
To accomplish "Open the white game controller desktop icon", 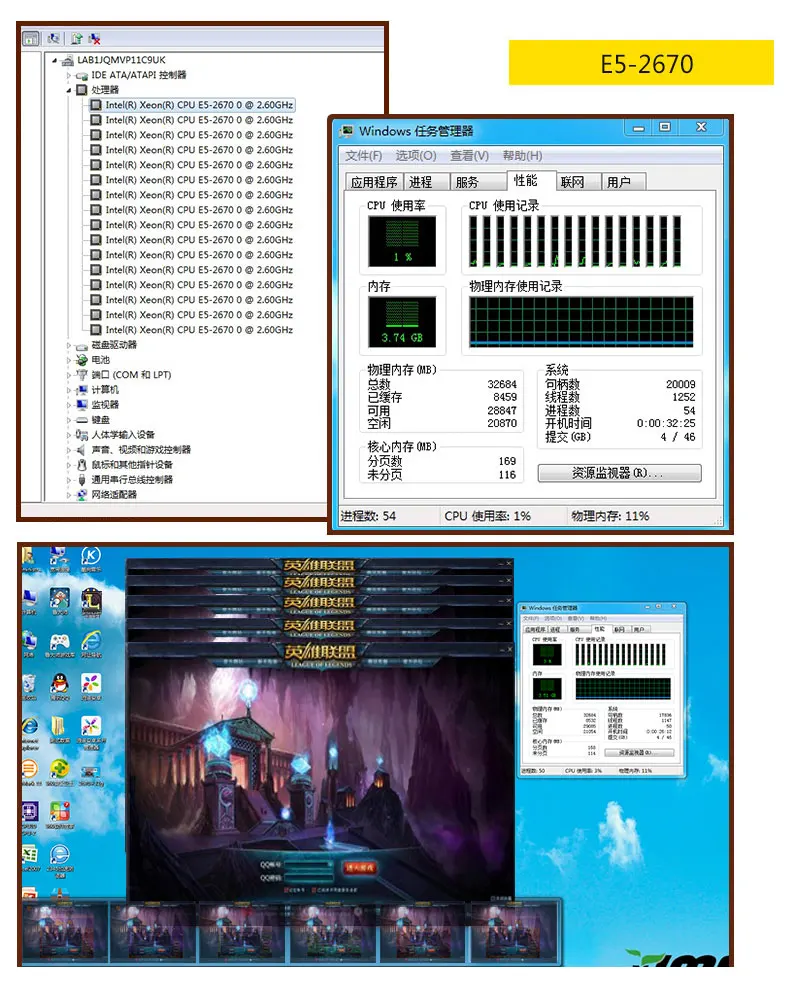I will coord(59,643).
